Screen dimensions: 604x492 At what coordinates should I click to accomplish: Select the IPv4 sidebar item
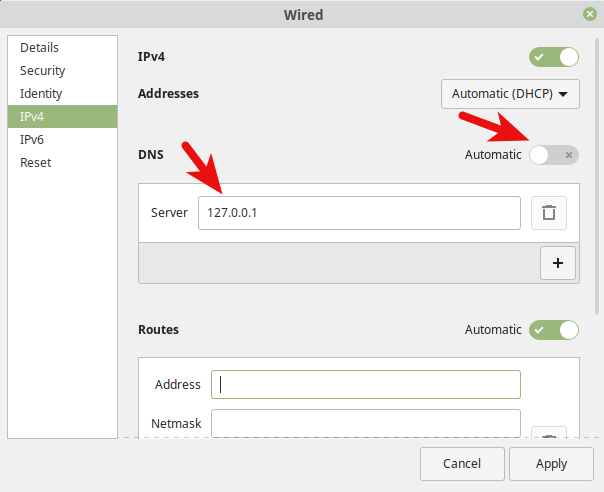(x=32, y=117)
